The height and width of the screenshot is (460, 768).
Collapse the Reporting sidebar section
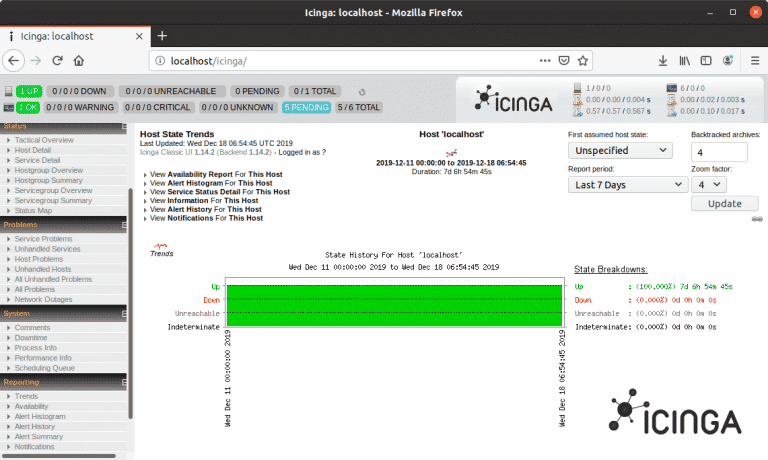(x=124, y=382)
